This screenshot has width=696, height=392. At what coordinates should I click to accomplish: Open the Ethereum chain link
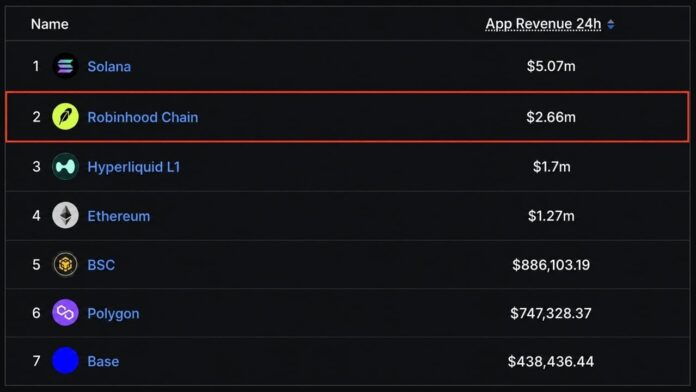(119, 216)
